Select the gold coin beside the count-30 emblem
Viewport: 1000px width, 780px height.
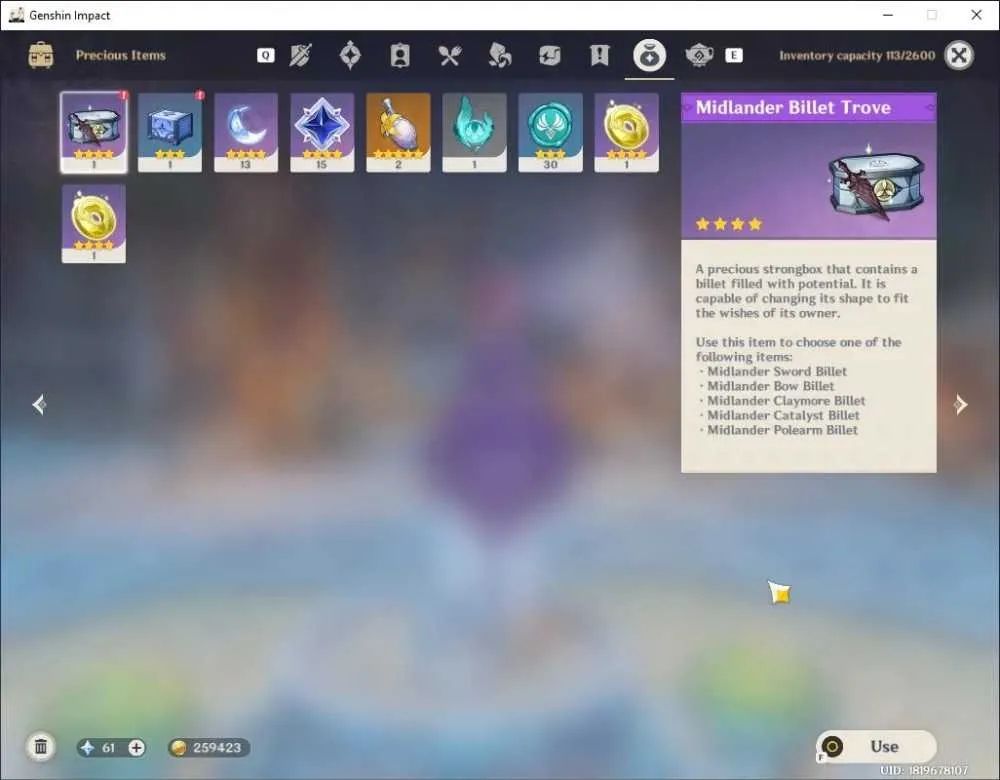626,133
